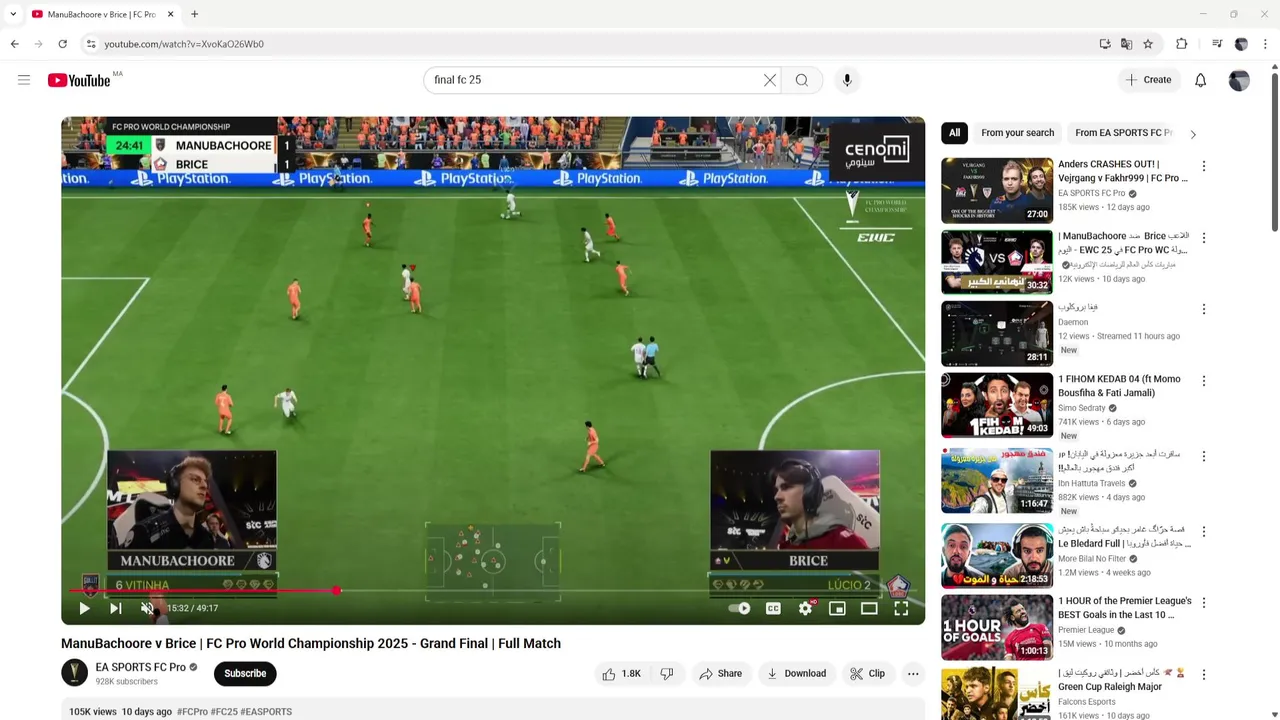
Task: Open the account avatar menu
Action: pyautogui.click(x=1239, y=80)
